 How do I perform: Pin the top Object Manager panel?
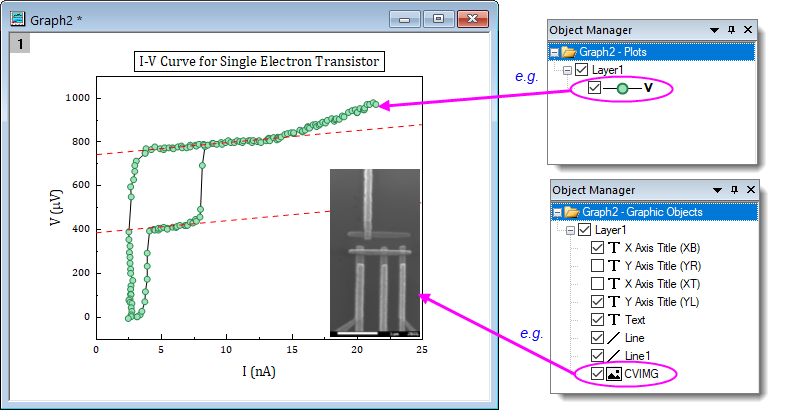point(732,30)
